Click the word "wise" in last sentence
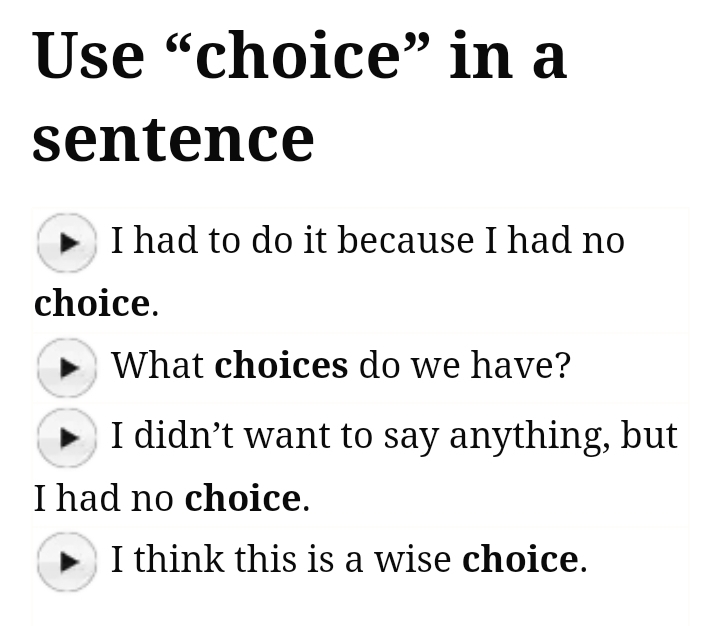Viewport: 719px width, 626px height. click(x=412, y=560)
